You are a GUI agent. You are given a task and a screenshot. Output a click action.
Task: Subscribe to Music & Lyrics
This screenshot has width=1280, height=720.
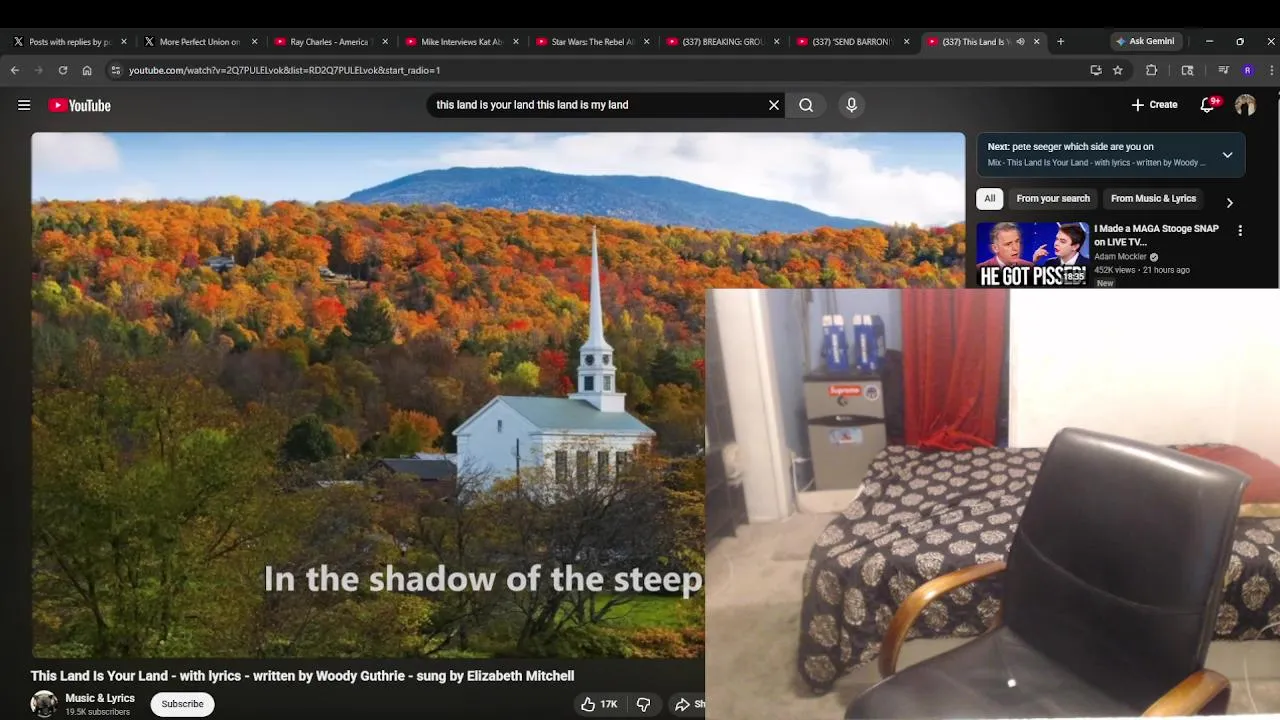(x=182, y=704)
